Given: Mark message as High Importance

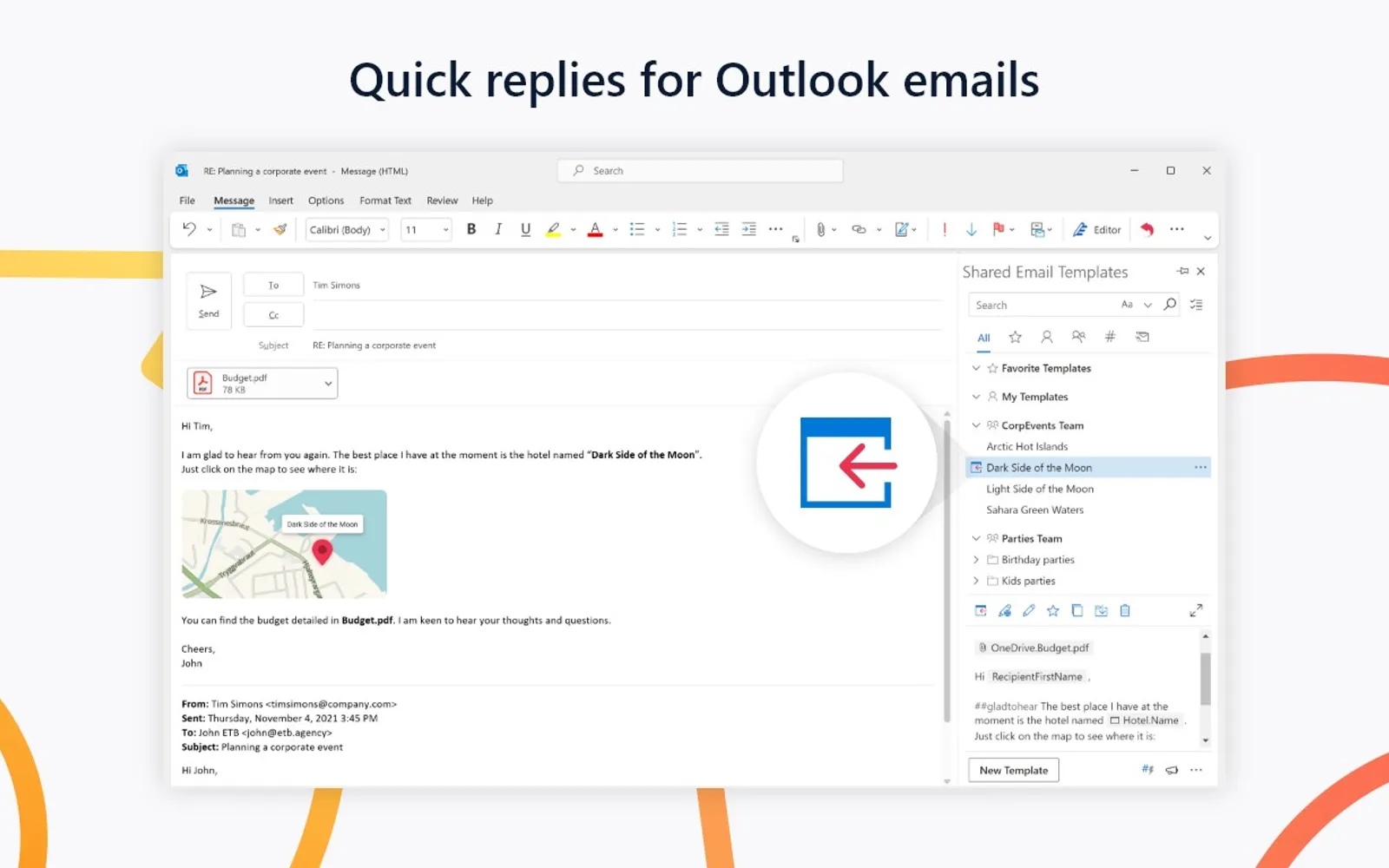Looking at the screenshot, I should (x=945, y=230).
